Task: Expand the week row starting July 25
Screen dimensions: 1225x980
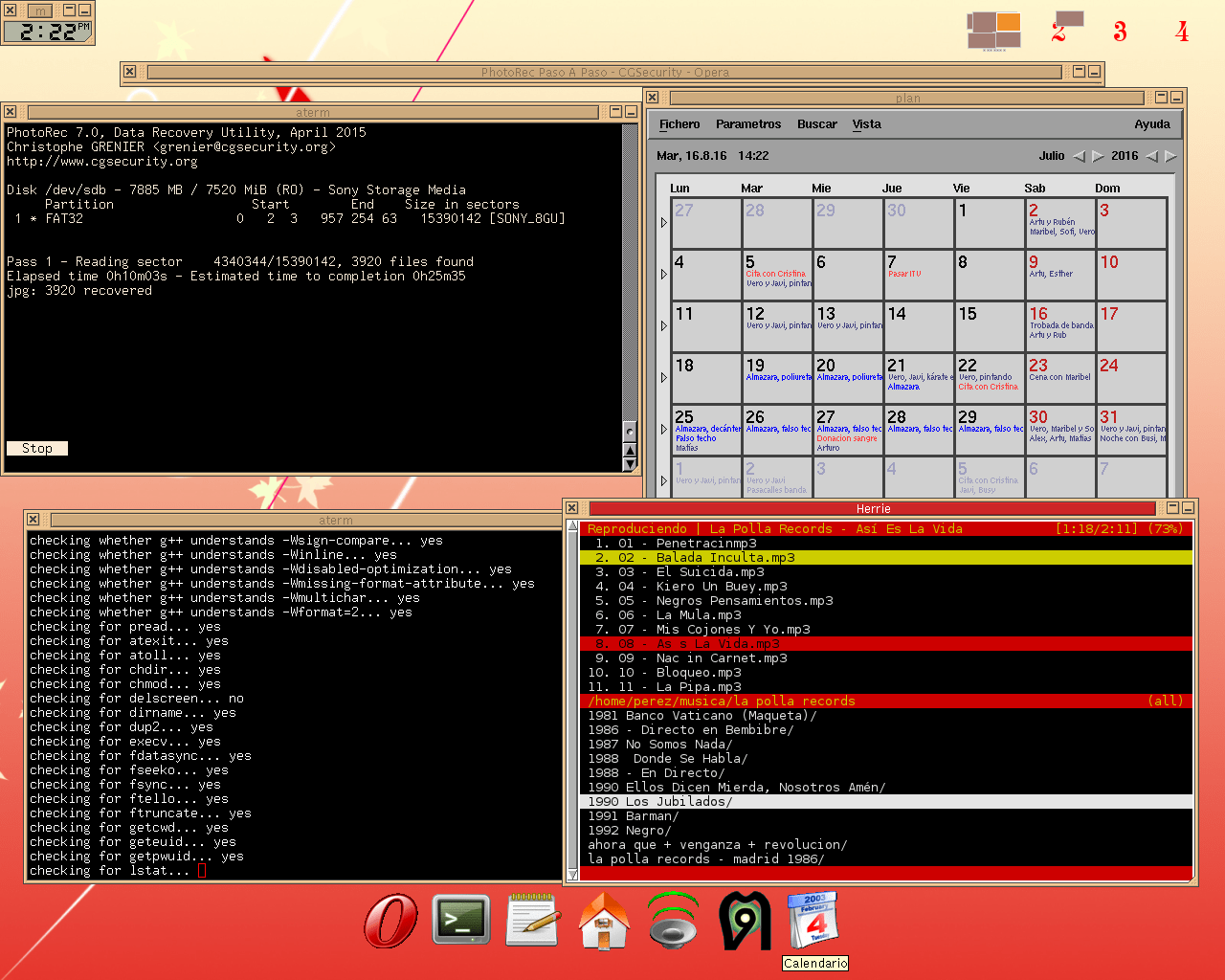Action: pos(663,430)
